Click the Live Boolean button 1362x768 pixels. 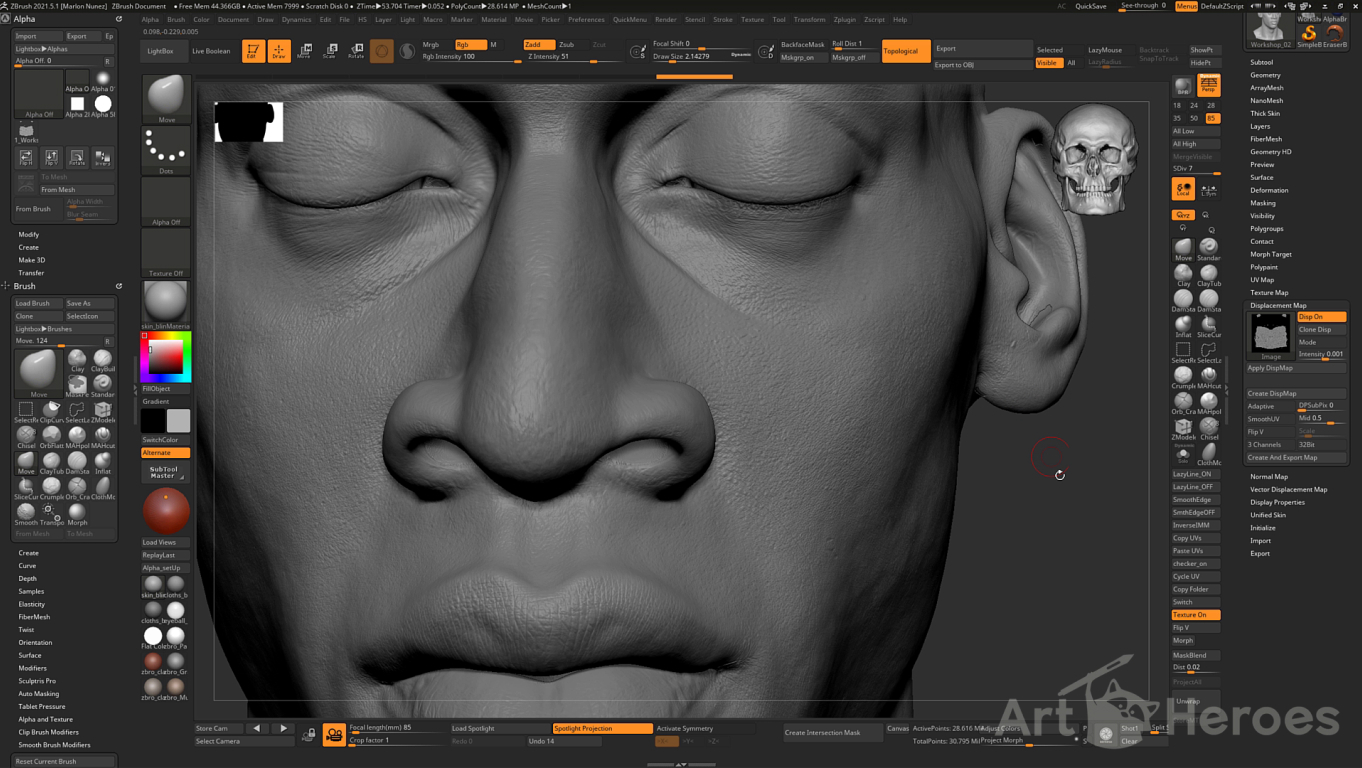[211, 51]
